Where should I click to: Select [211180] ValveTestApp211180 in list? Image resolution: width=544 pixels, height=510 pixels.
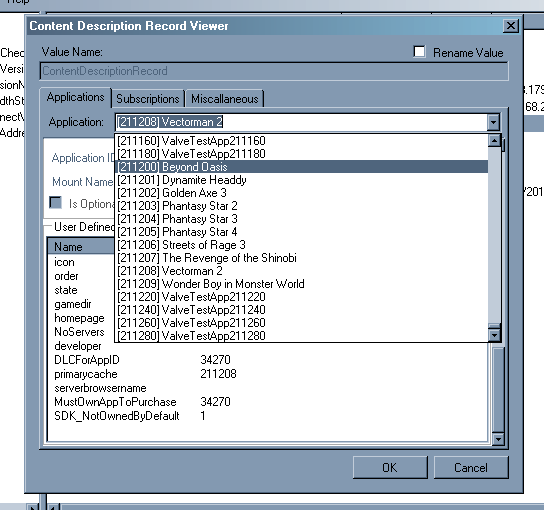pos(301,154)
